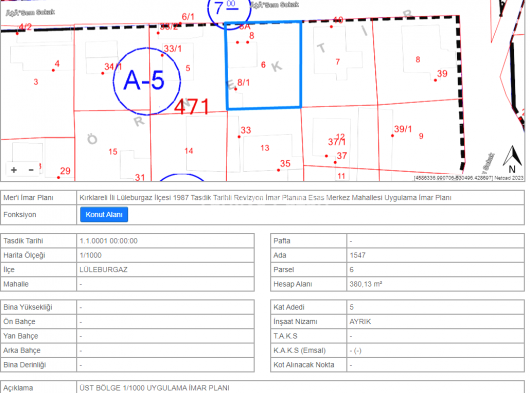
Task: Select parcel 7 on the map
Action: (x=337, y=62)
